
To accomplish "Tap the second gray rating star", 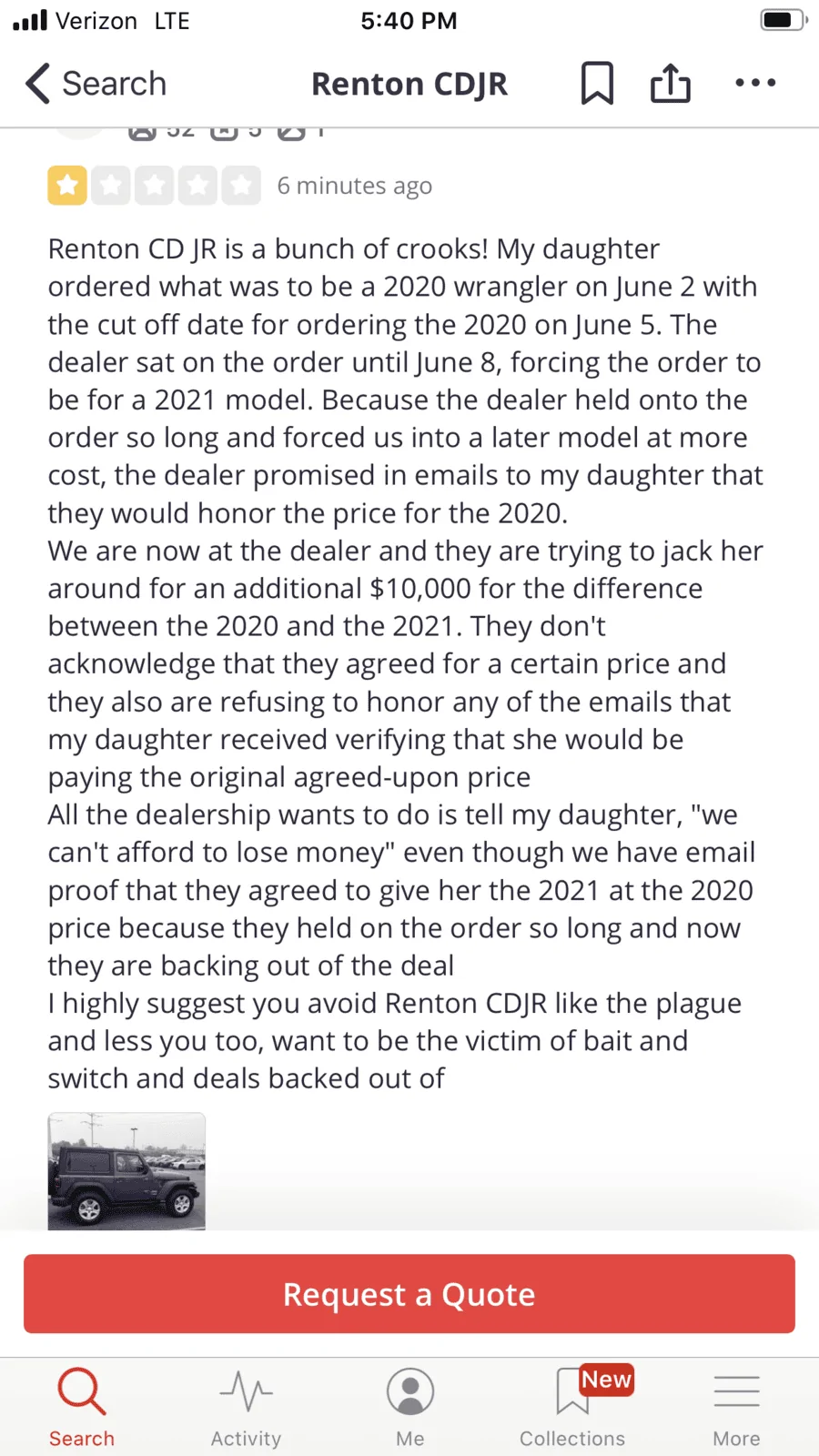I will (x=111, y=186).
